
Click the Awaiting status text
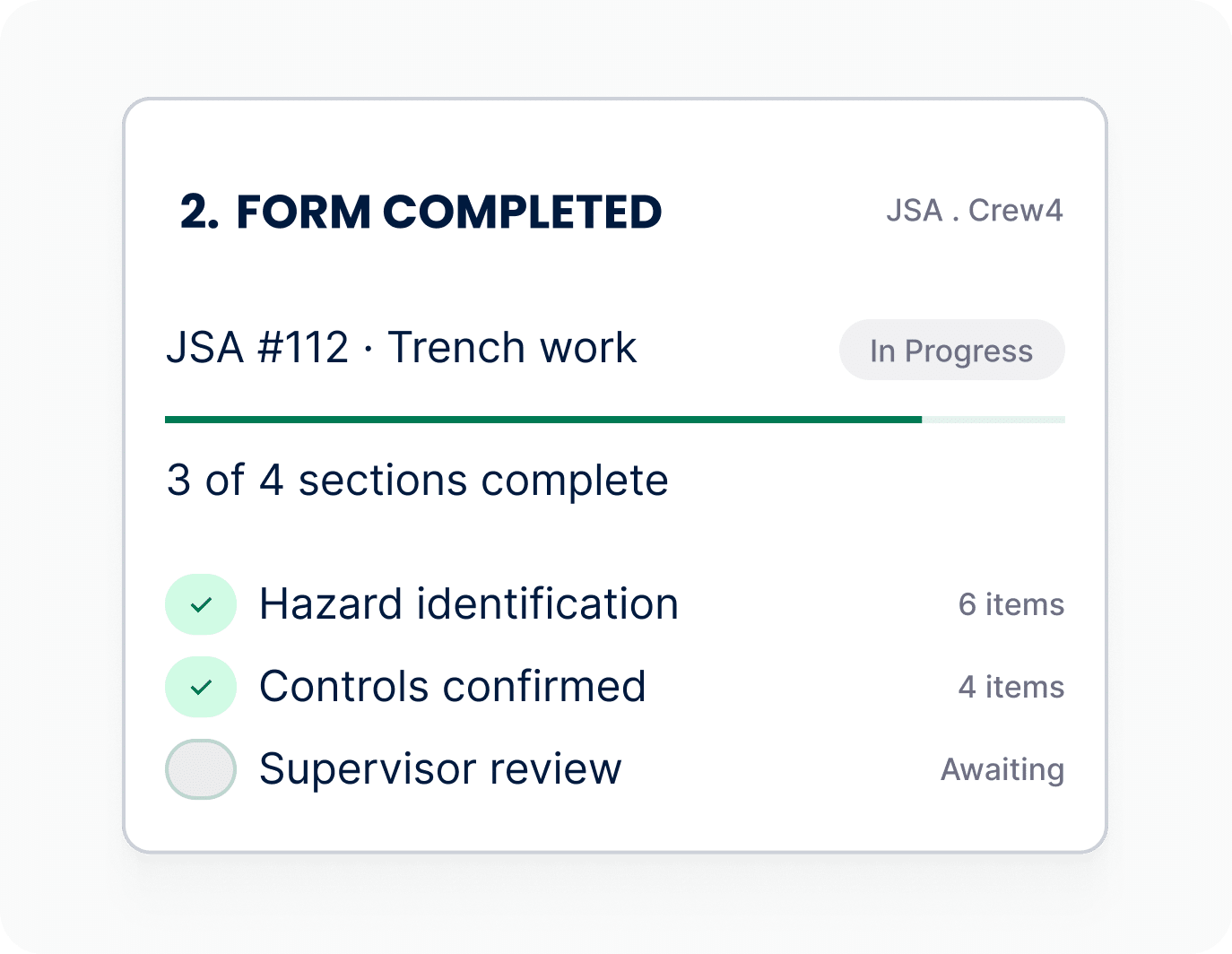(x=1002, y=770)
